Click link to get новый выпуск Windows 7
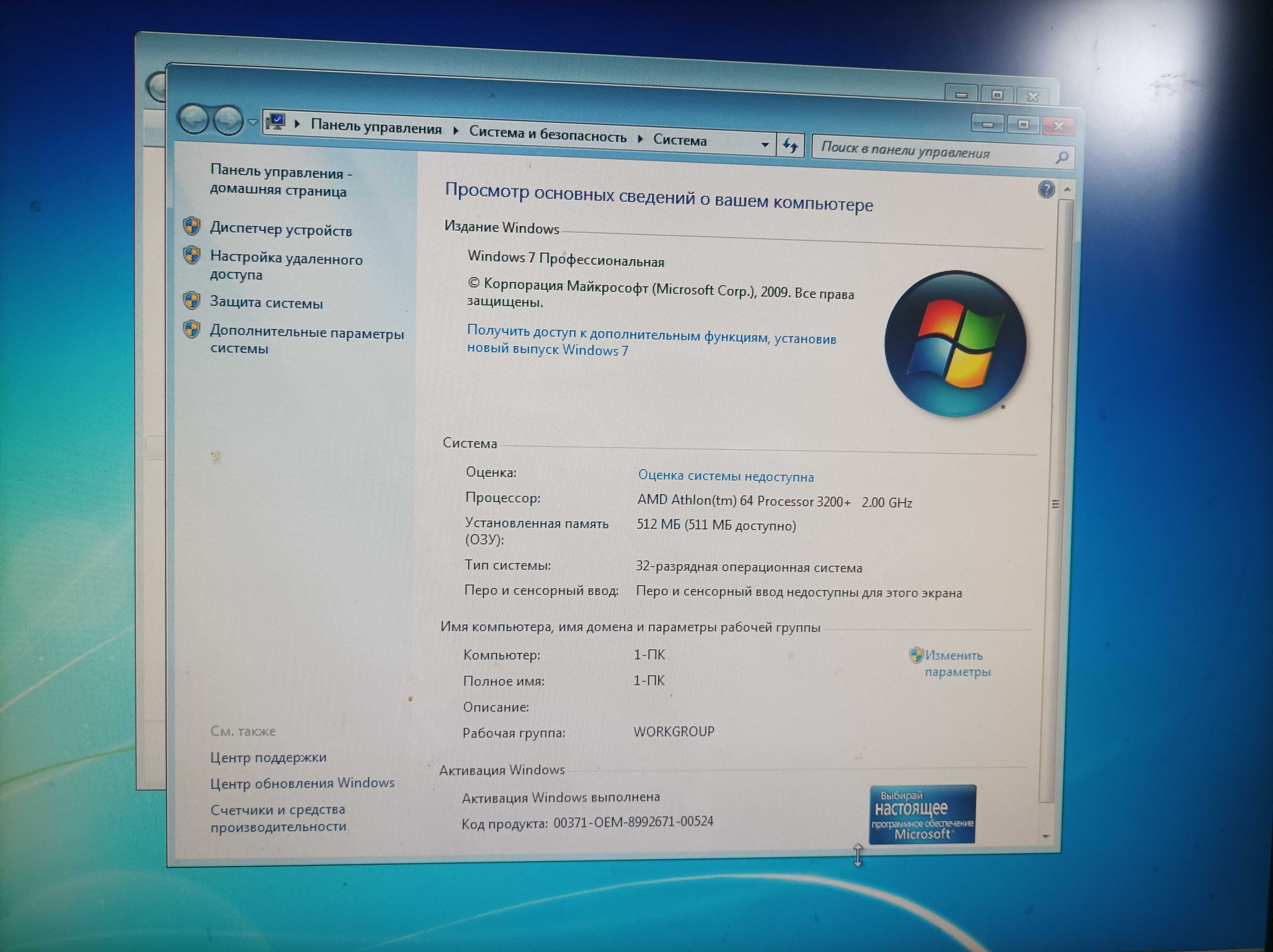1273x952 pixels. point(651,340)
